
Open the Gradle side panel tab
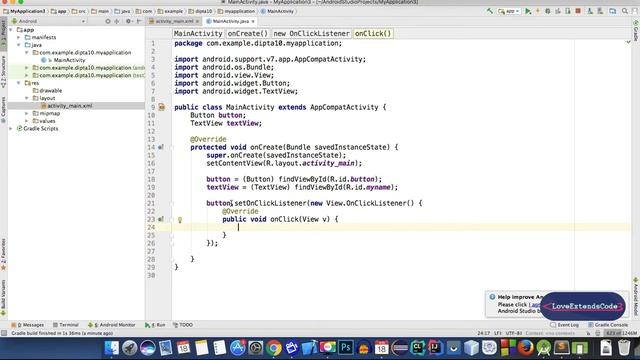pos(636,31)
